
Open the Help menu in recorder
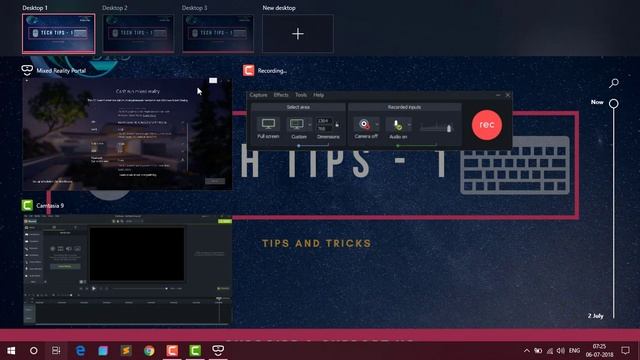click(318, 95)
